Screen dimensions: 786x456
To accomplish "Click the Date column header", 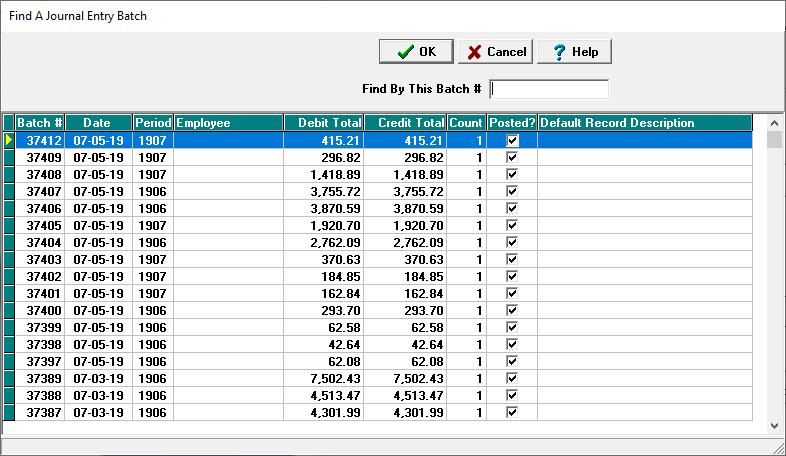I will point(98,123).
